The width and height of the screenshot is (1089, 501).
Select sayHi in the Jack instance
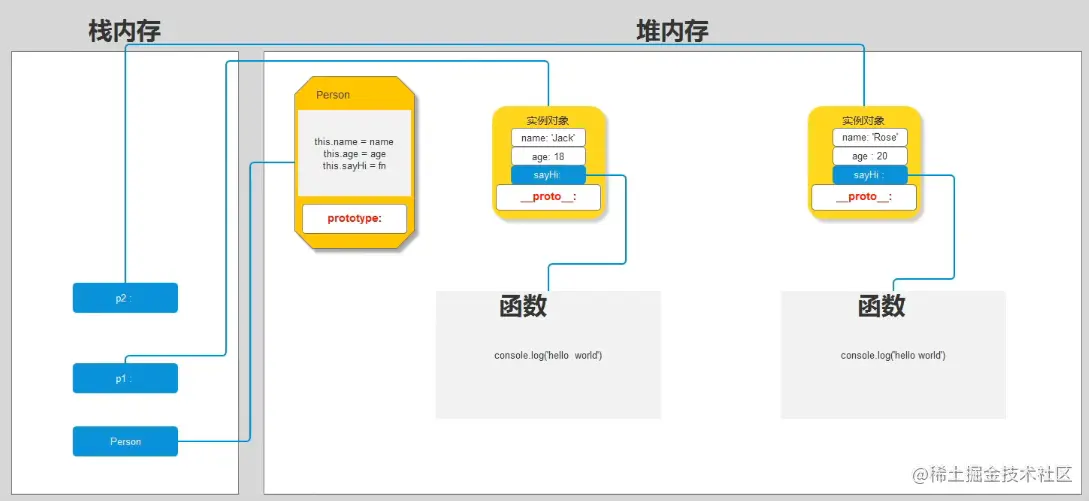pos(548,175)
